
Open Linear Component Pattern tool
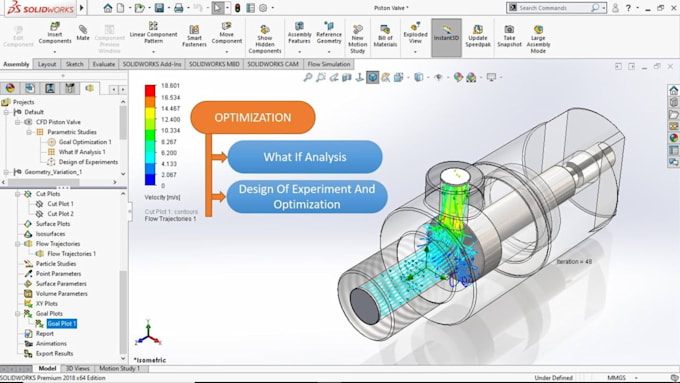153,33
